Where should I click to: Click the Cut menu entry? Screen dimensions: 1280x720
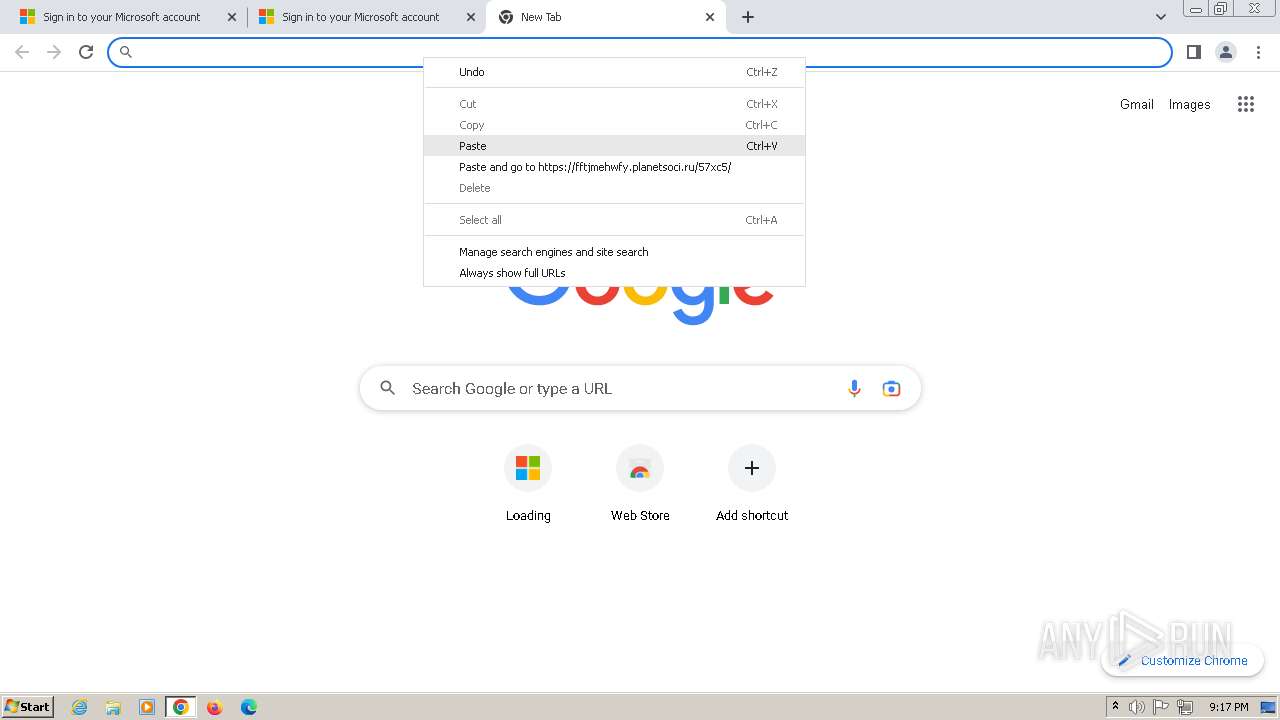[x=614, y=104]
